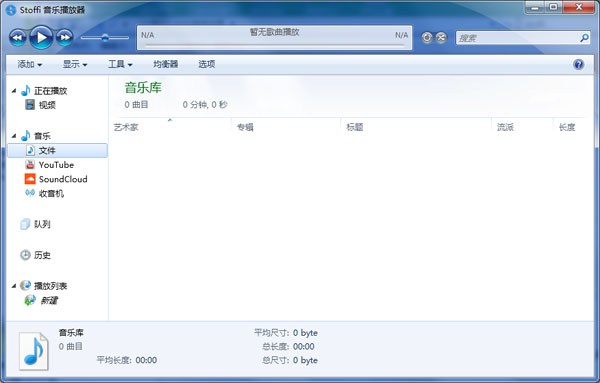The image size is (600, 383).
Task: Select the 音乐 sidebar item
Action: point(42,136)
